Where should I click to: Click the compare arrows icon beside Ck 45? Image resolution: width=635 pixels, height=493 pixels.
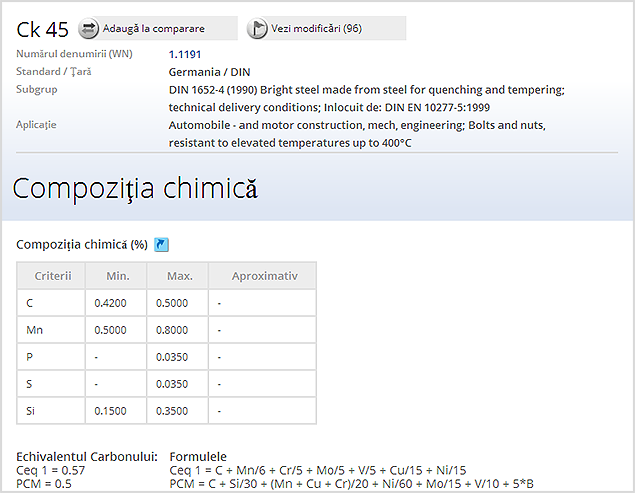coord(88,29)
